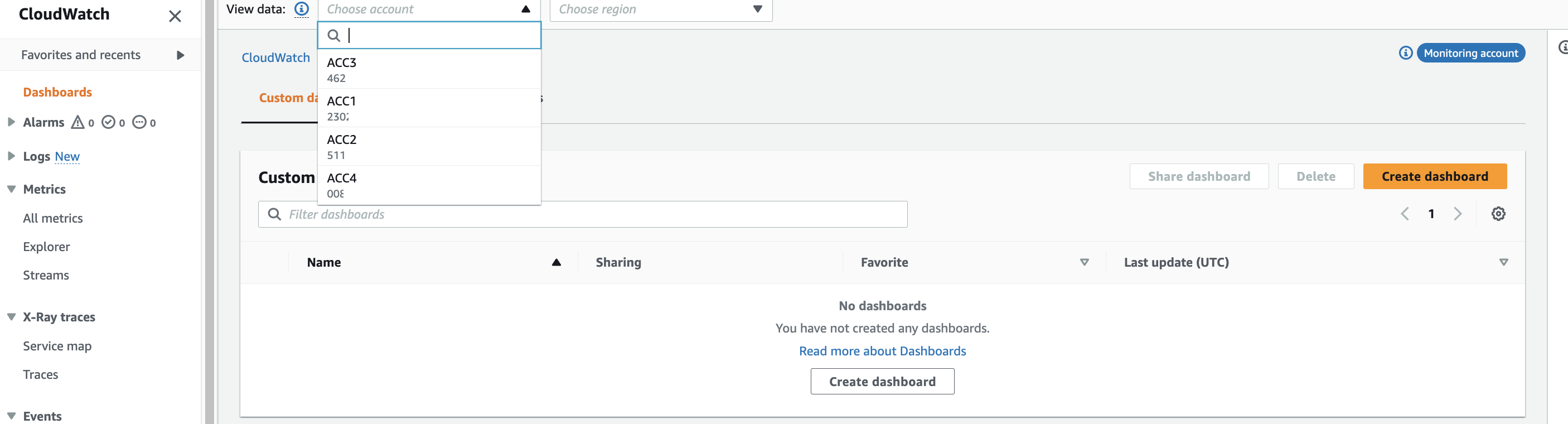Open Streams under Metrics
This screenshot has width=1568, height=424.
pos(46,276)
